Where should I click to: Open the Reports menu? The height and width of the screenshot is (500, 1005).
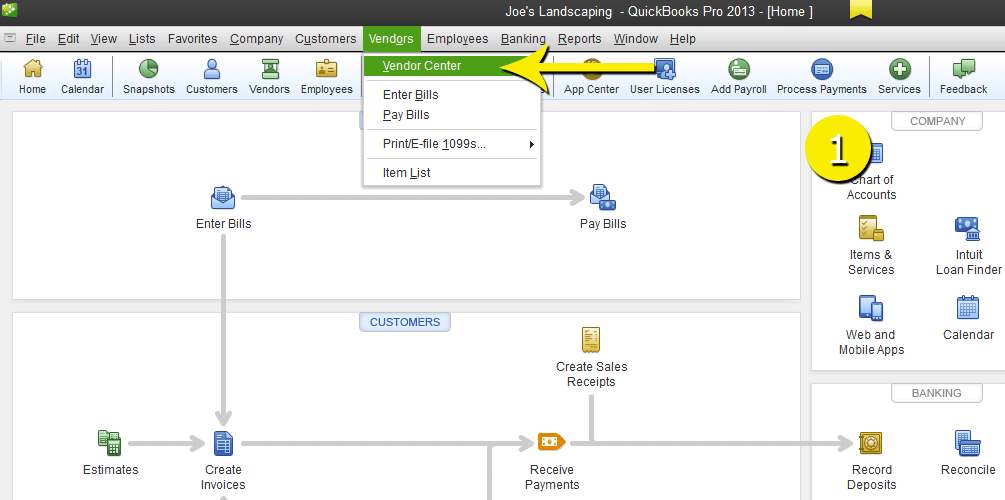point(579,39)
